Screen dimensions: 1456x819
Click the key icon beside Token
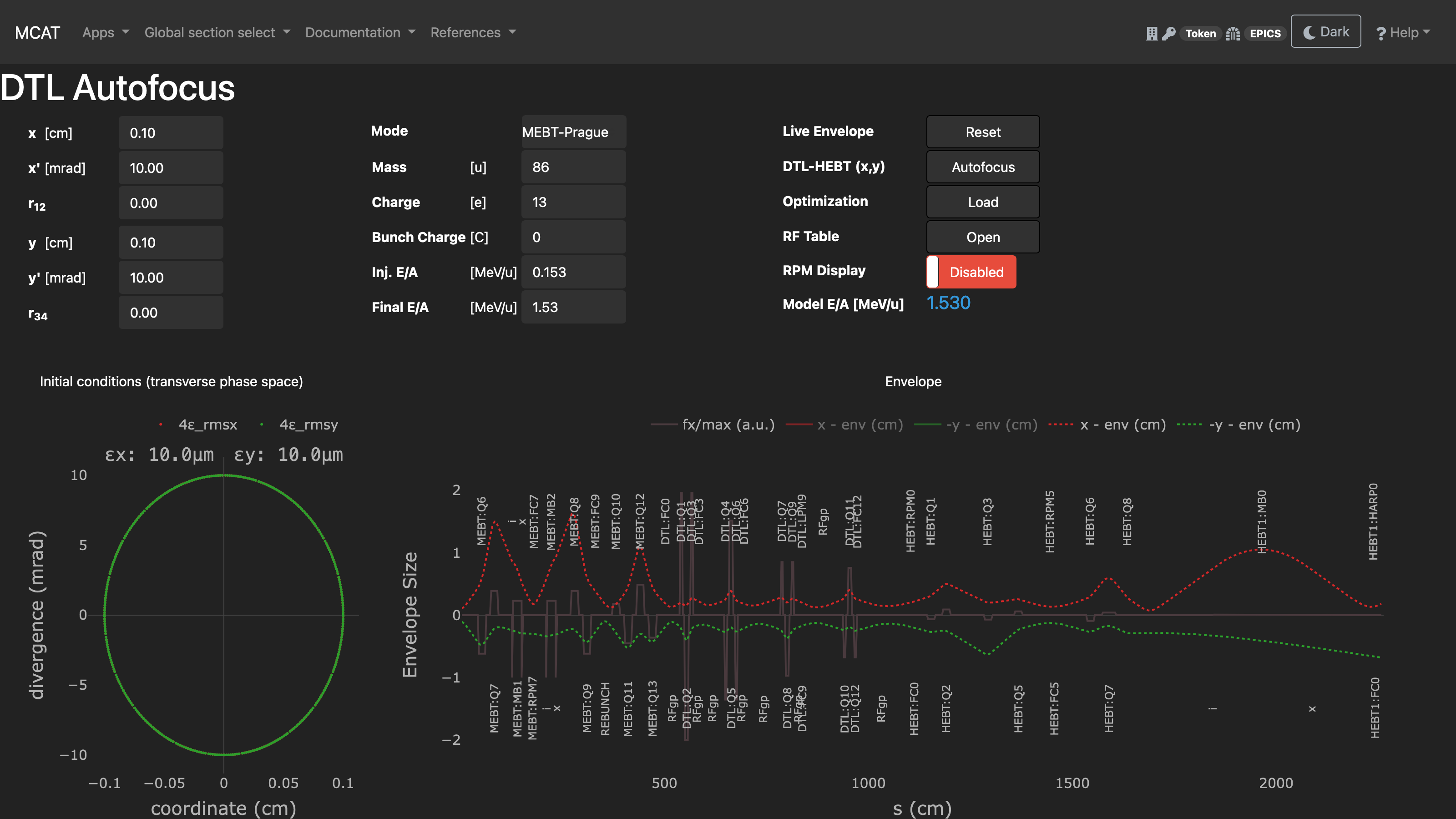pyautogui.click(x=1169, y=33)
